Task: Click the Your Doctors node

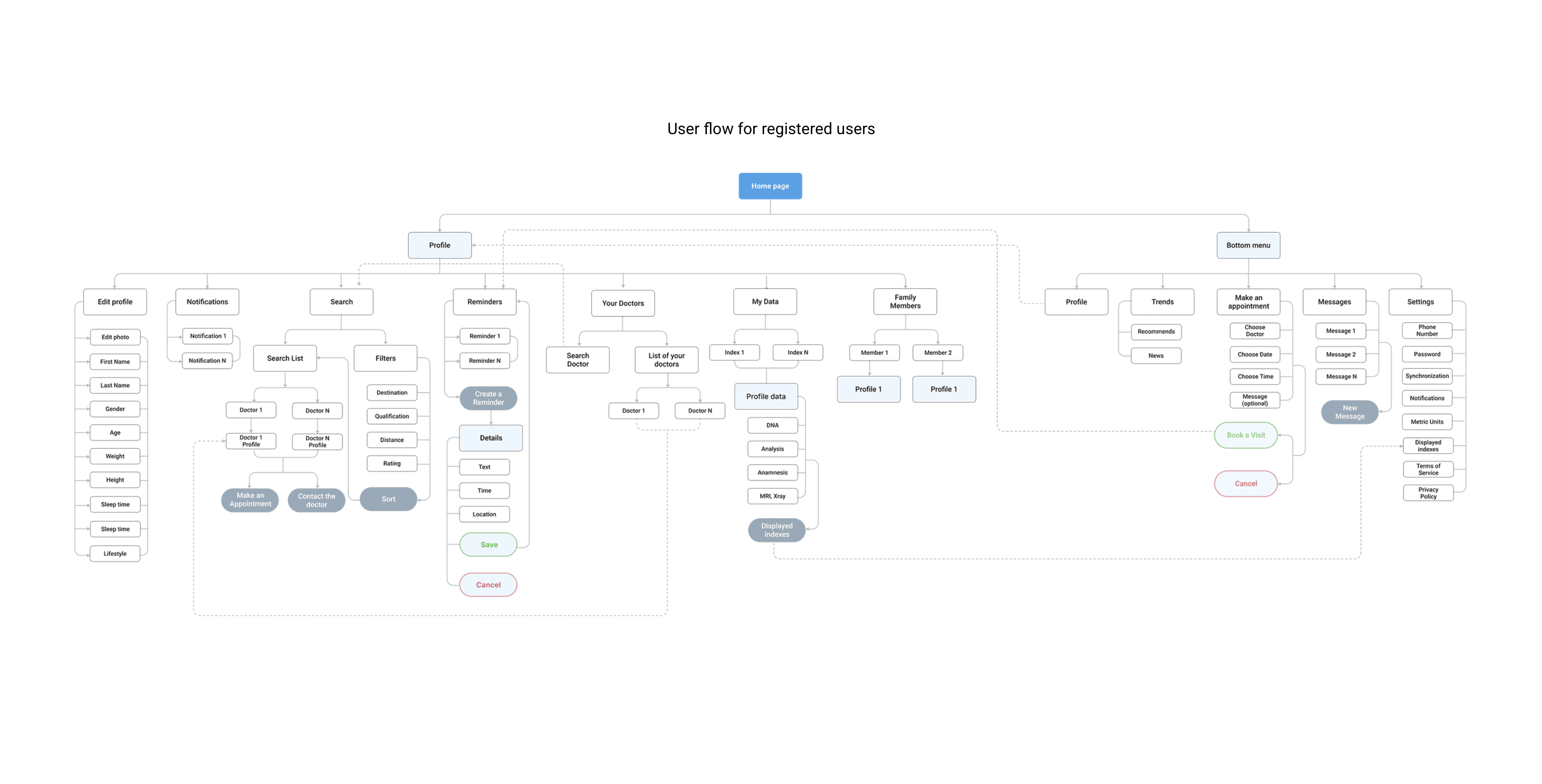Action: 622,304
